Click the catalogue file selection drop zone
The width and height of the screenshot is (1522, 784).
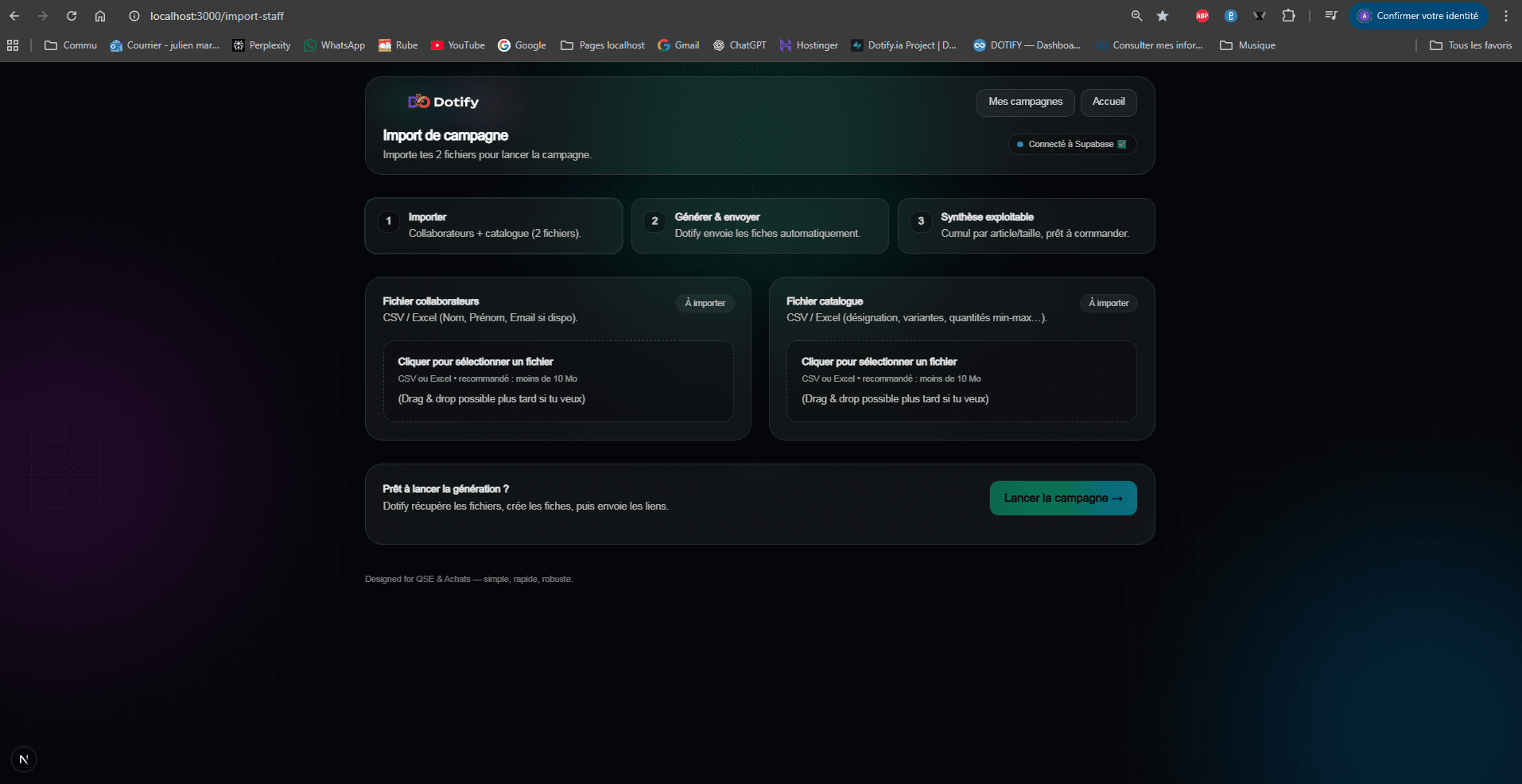coord(961,382)
